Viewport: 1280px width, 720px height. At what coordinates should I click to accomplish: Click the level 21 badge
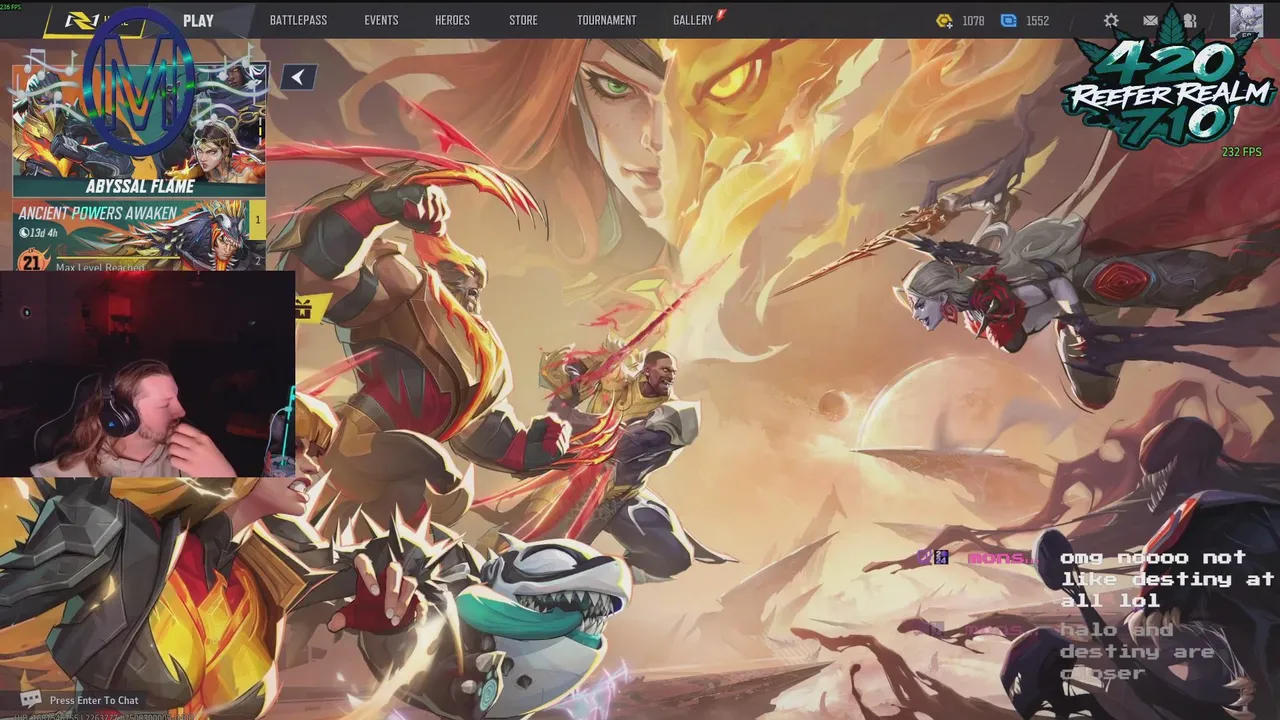pos(32,262)
